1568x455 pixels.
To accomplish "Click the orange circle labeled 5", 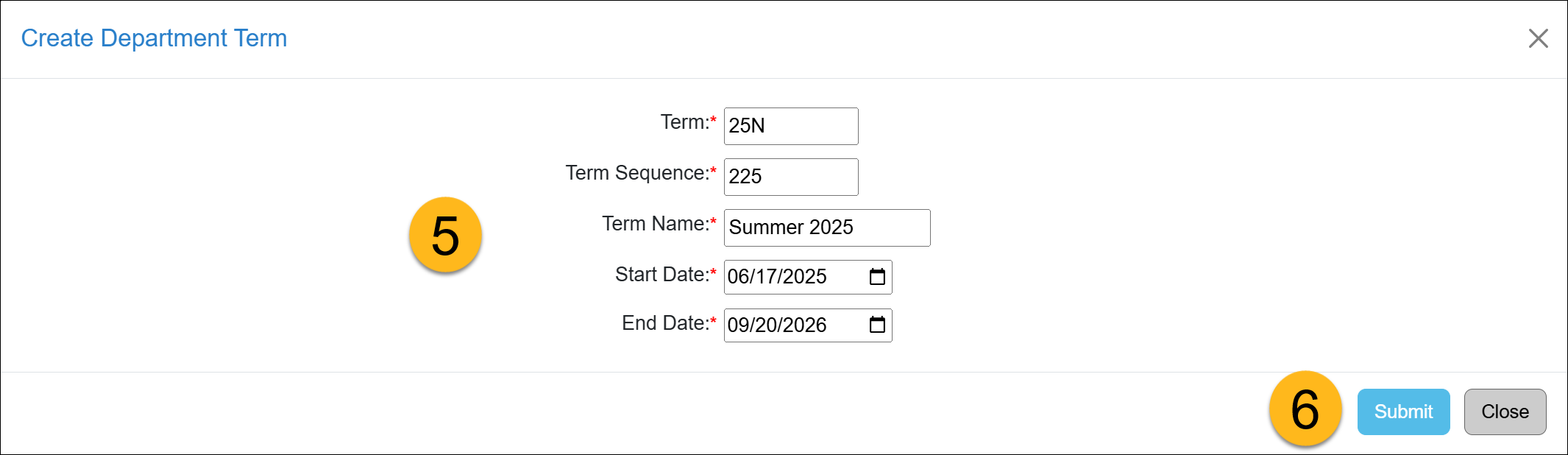I will pyautogui.click(x=447, y=235).
